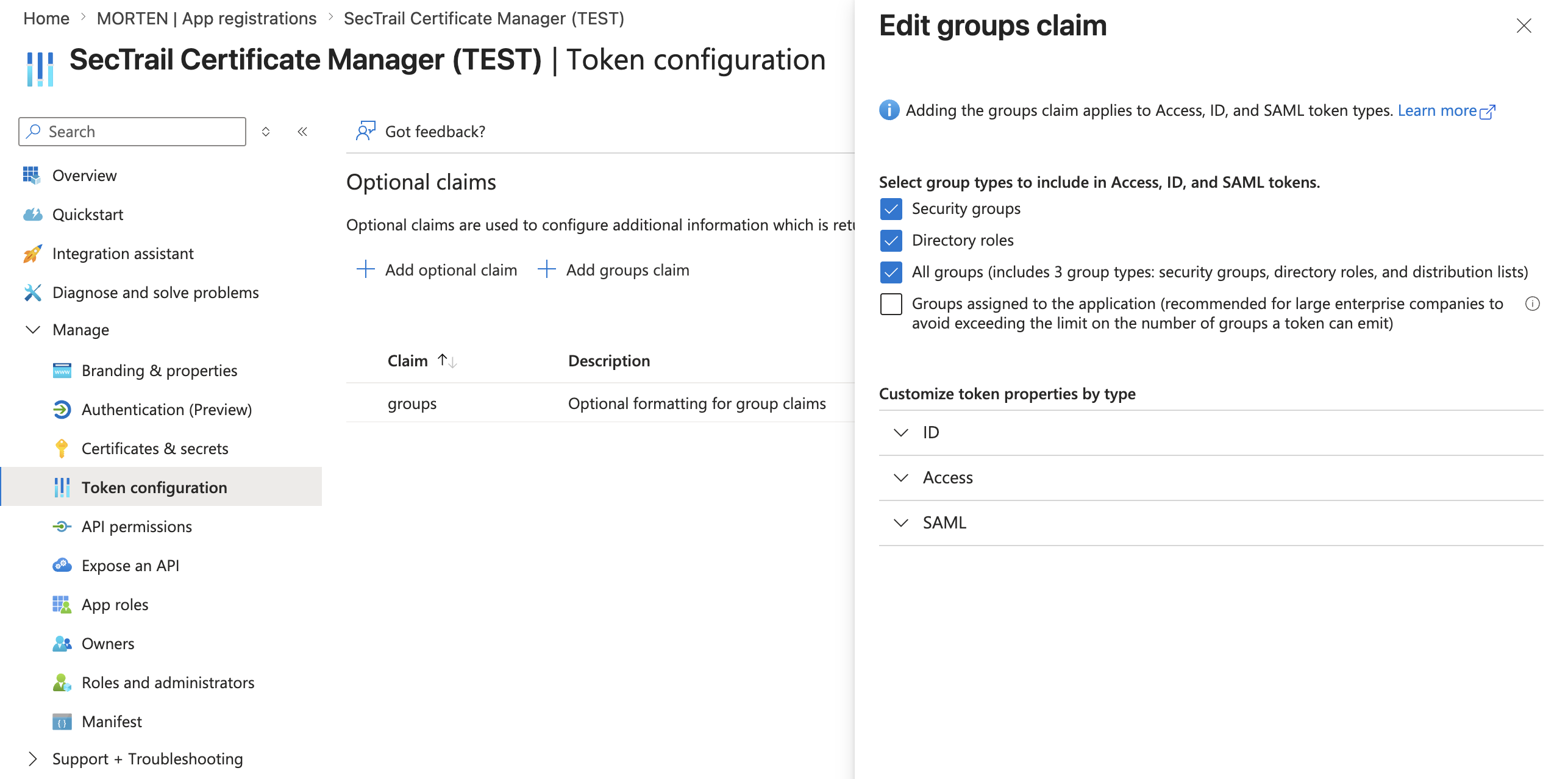
Task: Click the Manifest file icon
Action: pyautogui.click(x=62, y=722)
